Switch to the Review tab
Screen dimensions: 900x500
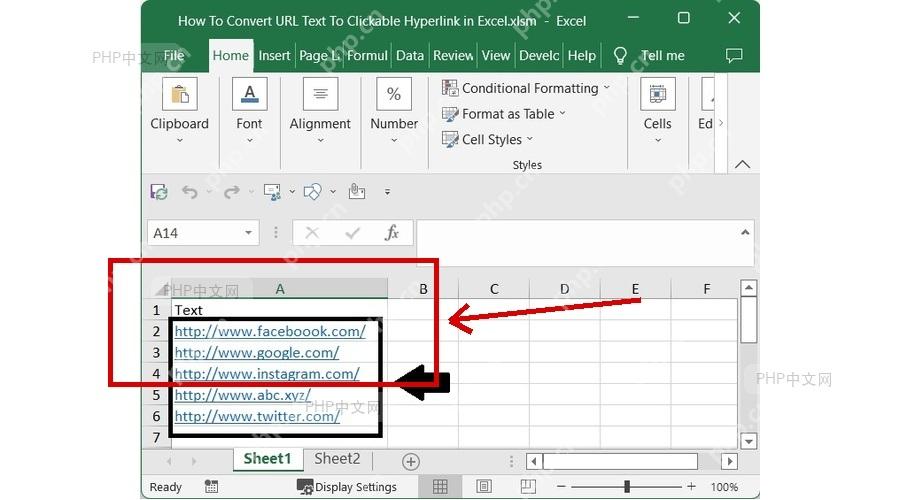coord(453,56)
